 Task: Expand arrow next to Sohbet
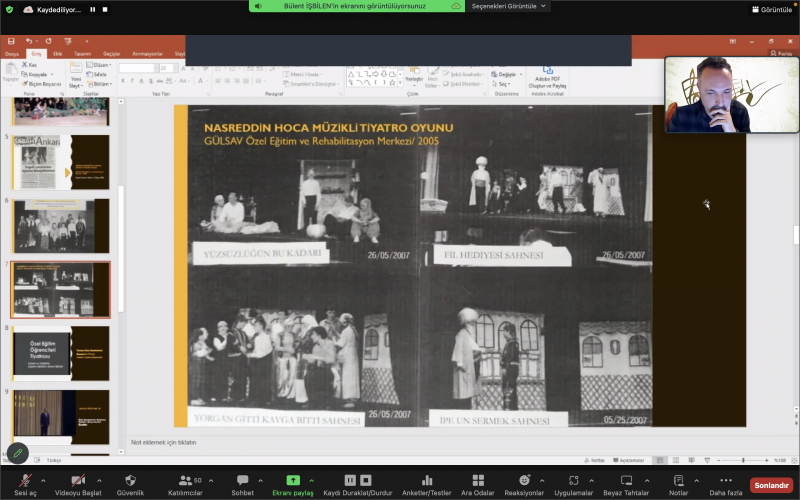coord(260,481)
